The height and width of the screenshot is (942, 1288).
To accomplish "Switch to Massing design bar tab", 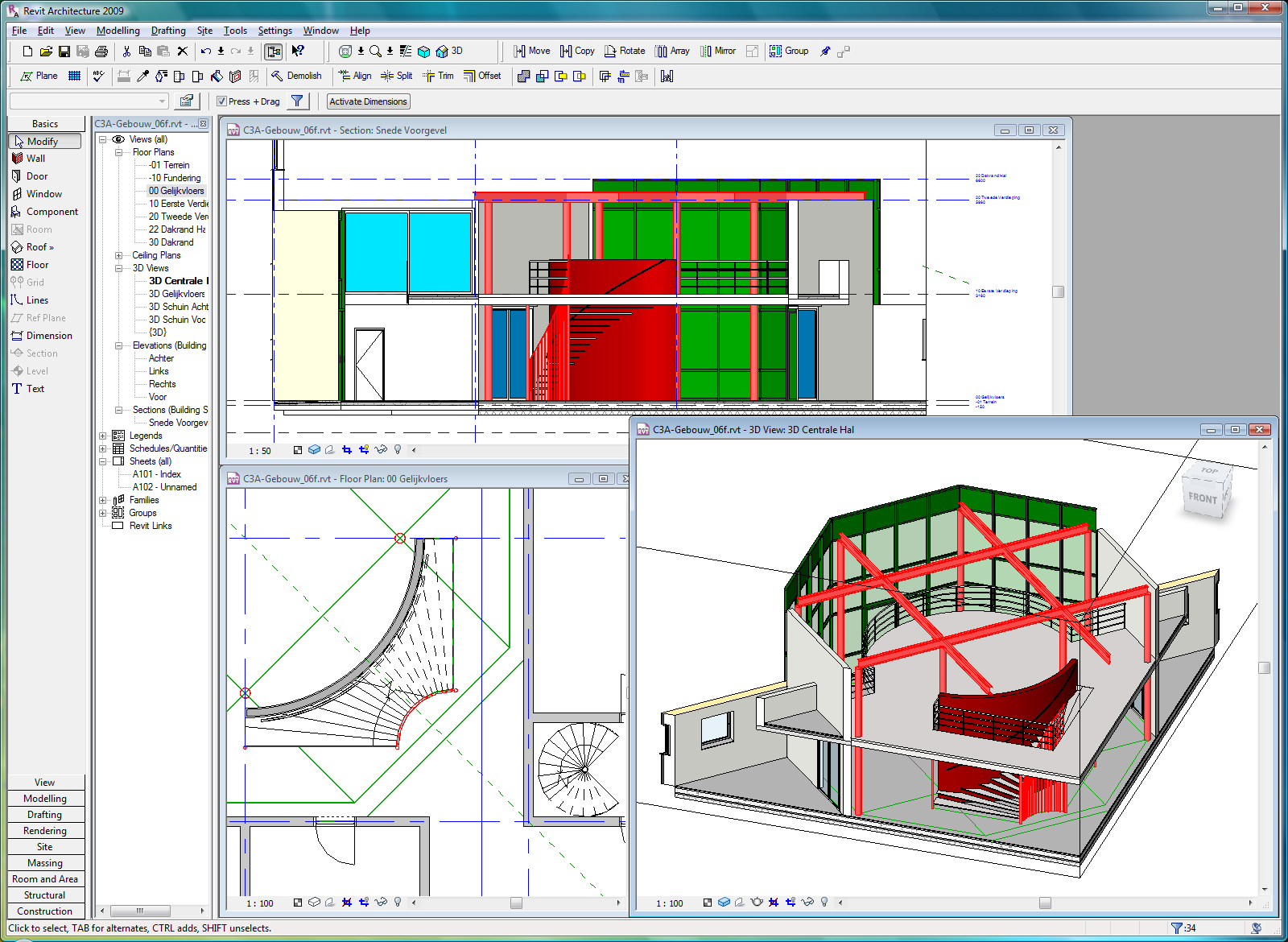I will [45, 863].
